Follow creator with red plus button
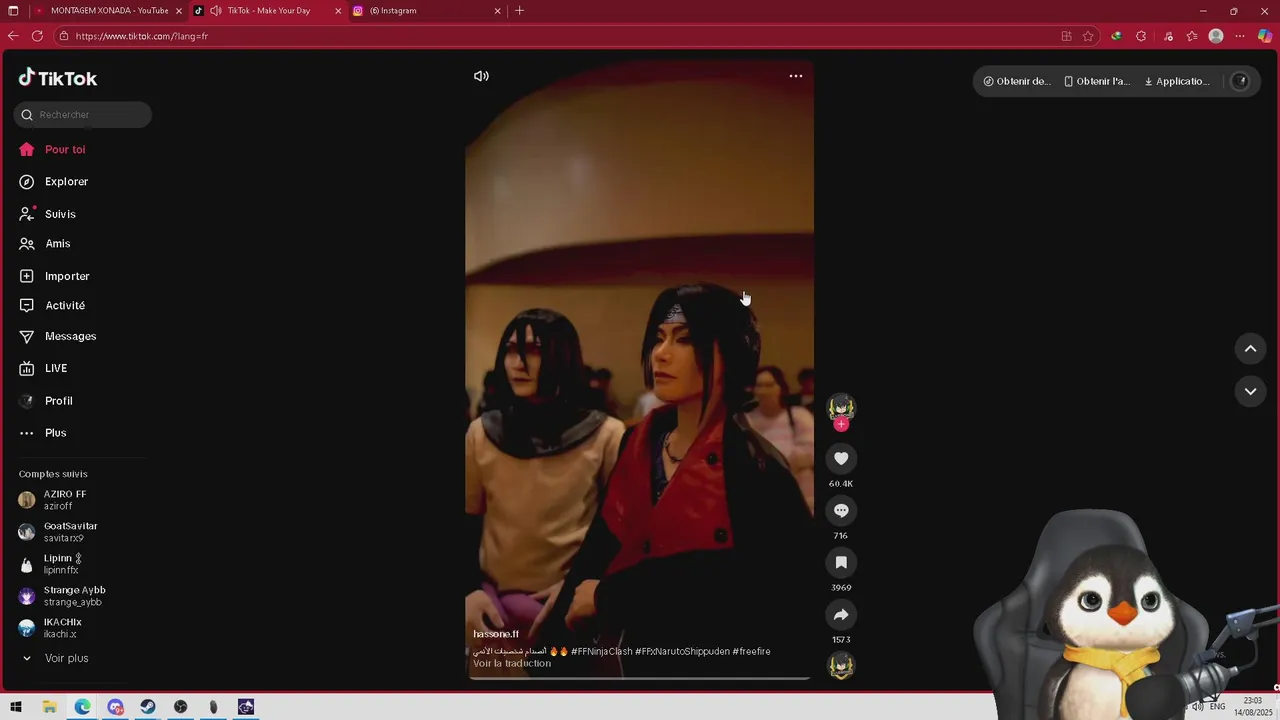1280x720 pixels. (841, 424)
